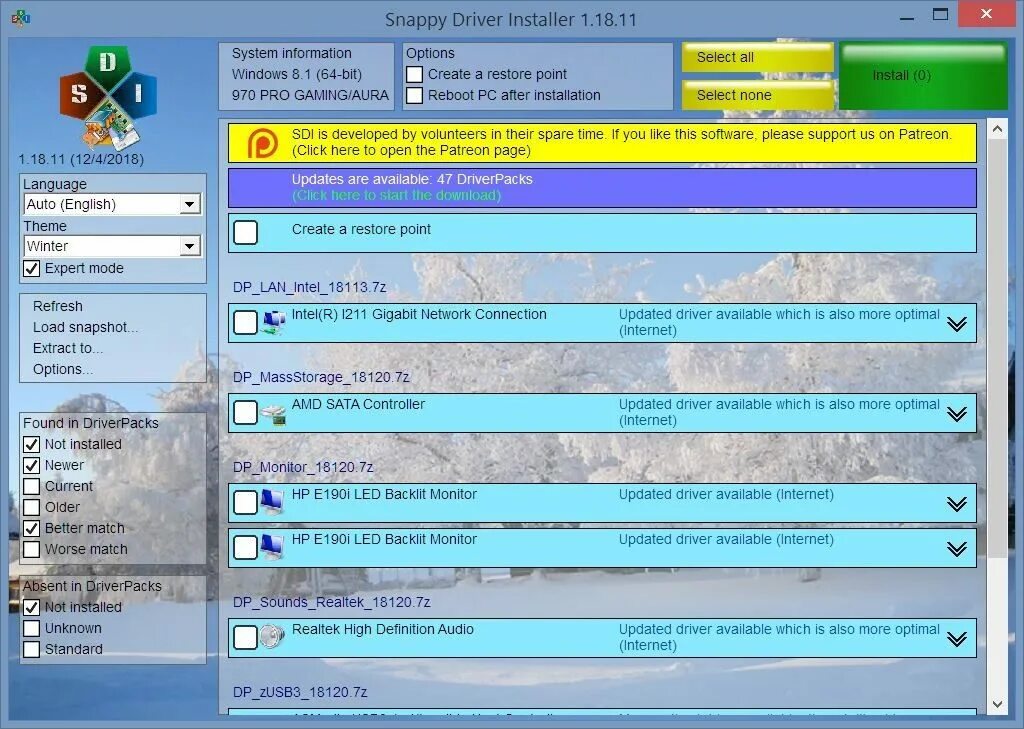Click the Intel I211 network adapter icon
Viewport: 1024px width, 729px height.
[274, 322]
